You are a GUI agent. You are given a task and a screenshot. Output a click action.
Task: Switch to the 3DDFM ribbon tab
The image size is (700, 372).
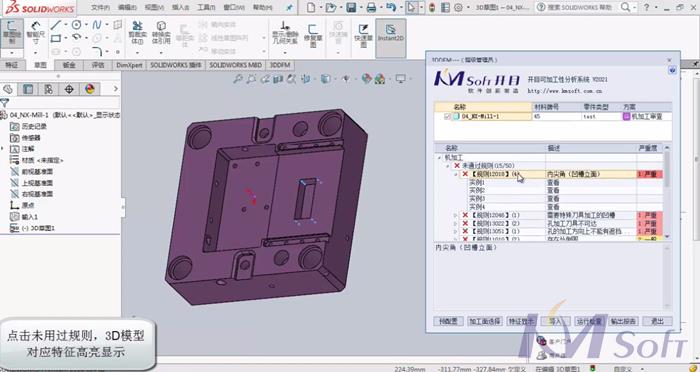tap(280, 65)
